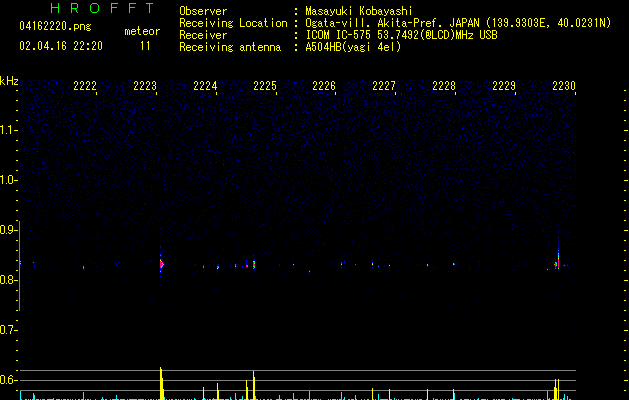
Task: Click the tall yellow power spike after 2223
Action: (x=161, y=383)
